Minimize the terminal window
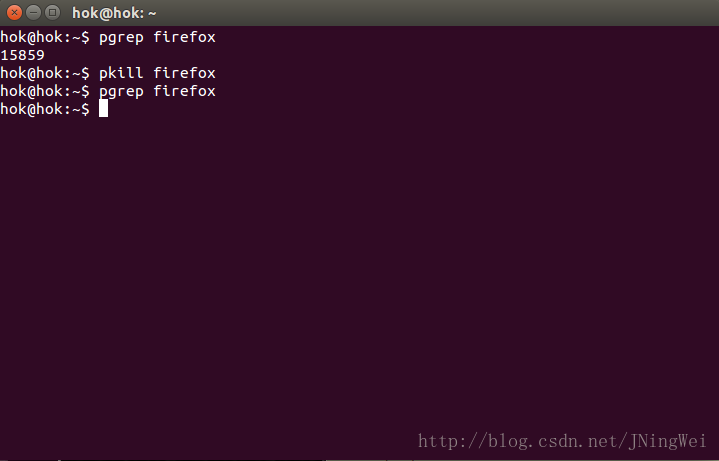Screen dimensions: 719x461 [x=33, y=13]
